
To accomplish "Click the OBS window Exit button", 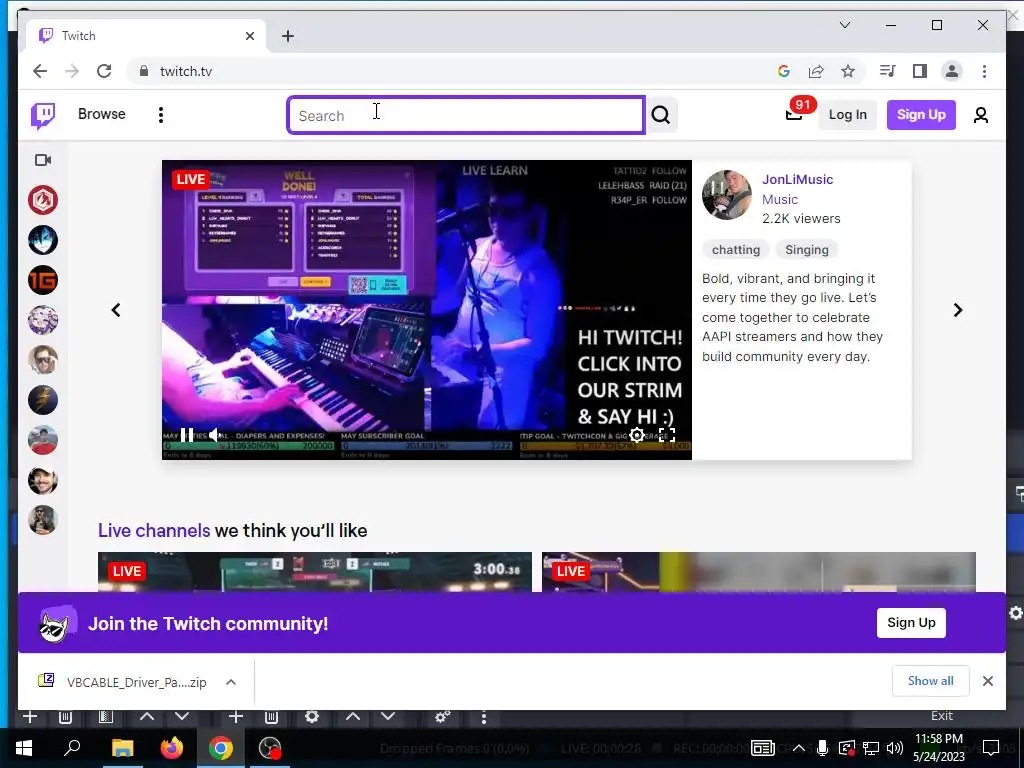I will tap(942, 716).
